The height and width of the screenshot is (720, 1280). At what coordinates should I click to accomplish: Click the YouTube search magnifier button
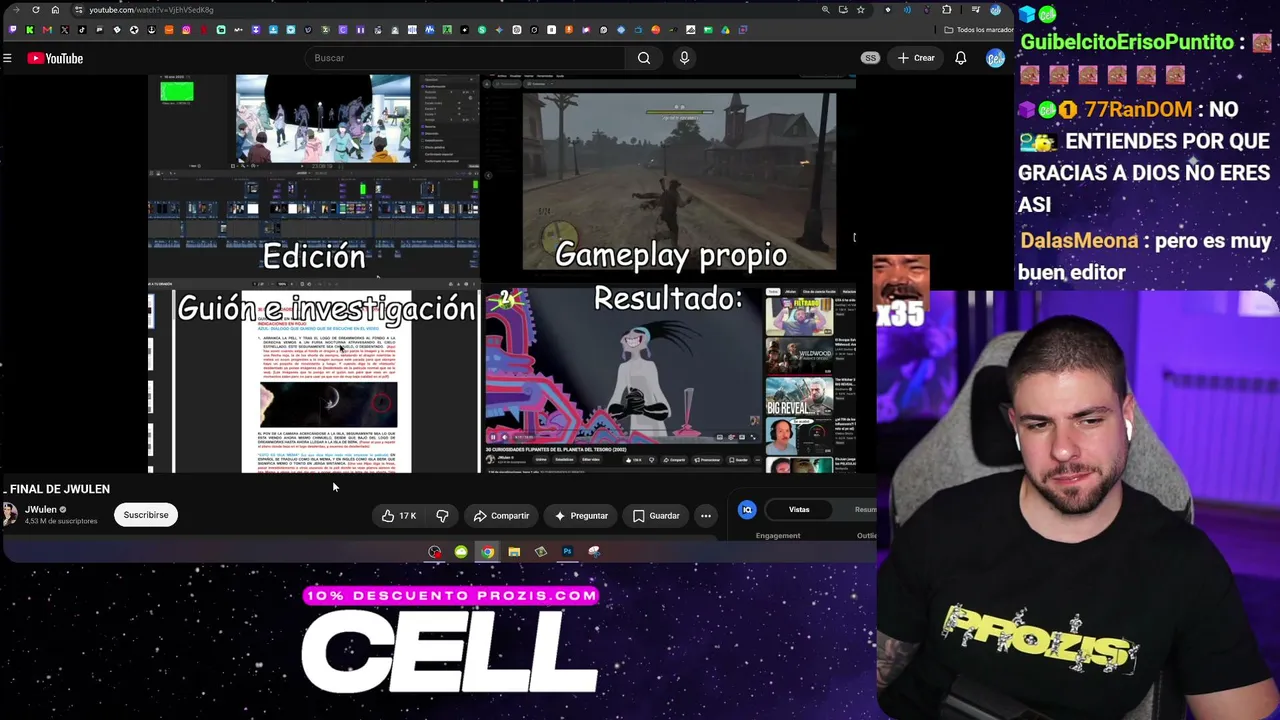pos(644,58)
